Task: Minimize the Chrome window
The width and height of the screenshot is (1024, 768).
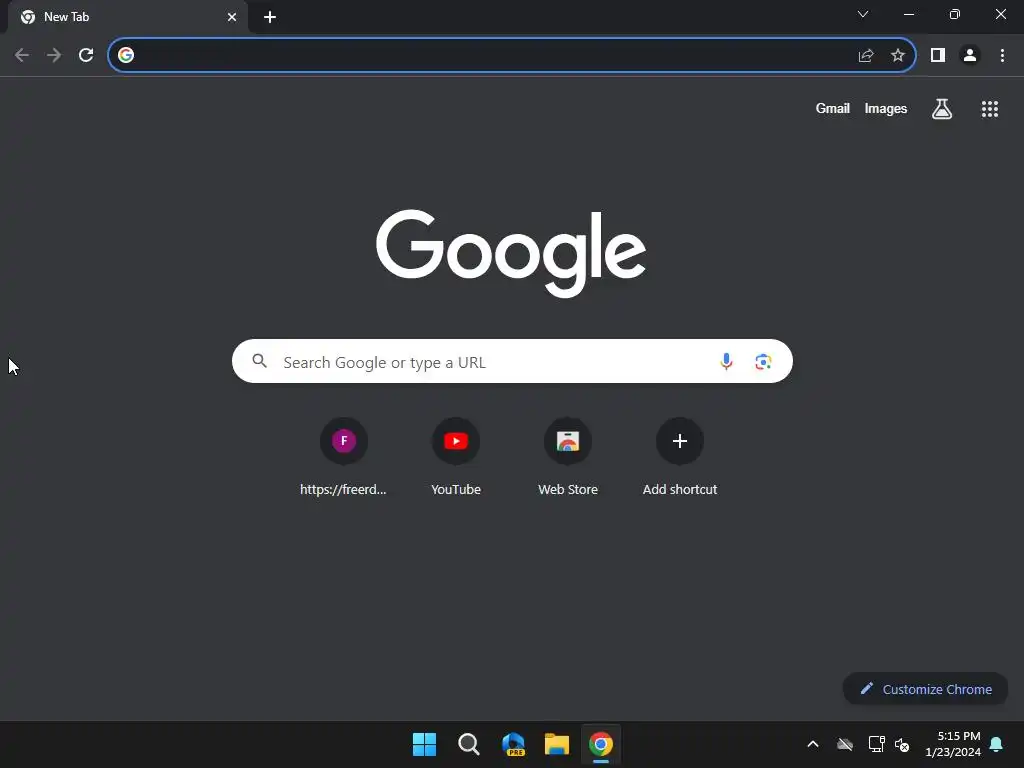Action: point(908,14)
